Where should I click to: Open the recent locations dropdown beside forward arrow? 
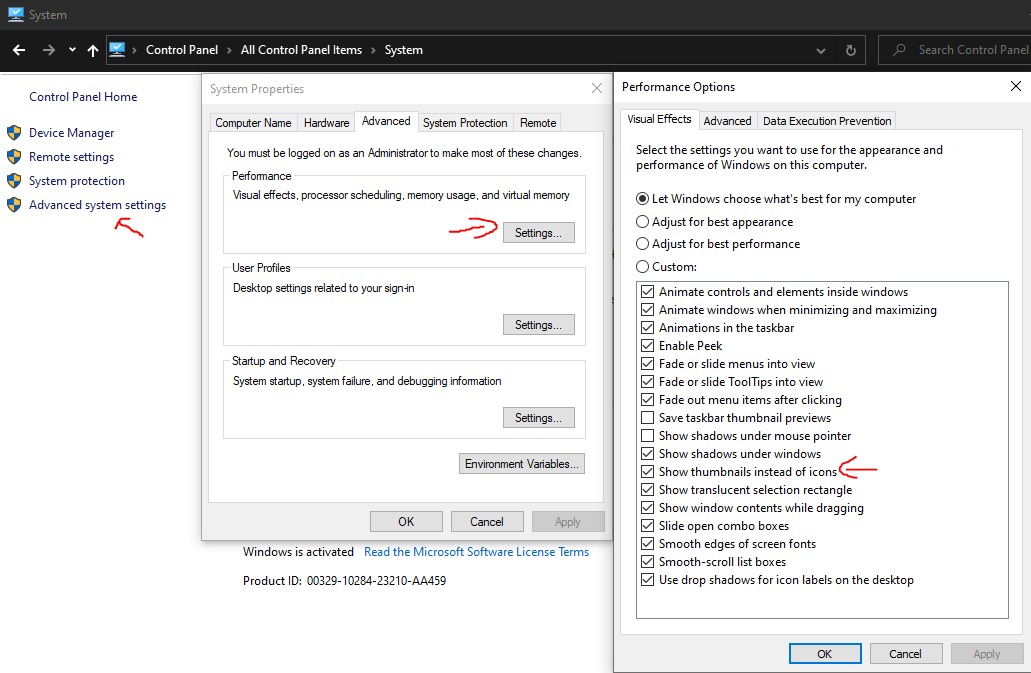[x=70, y=49]
